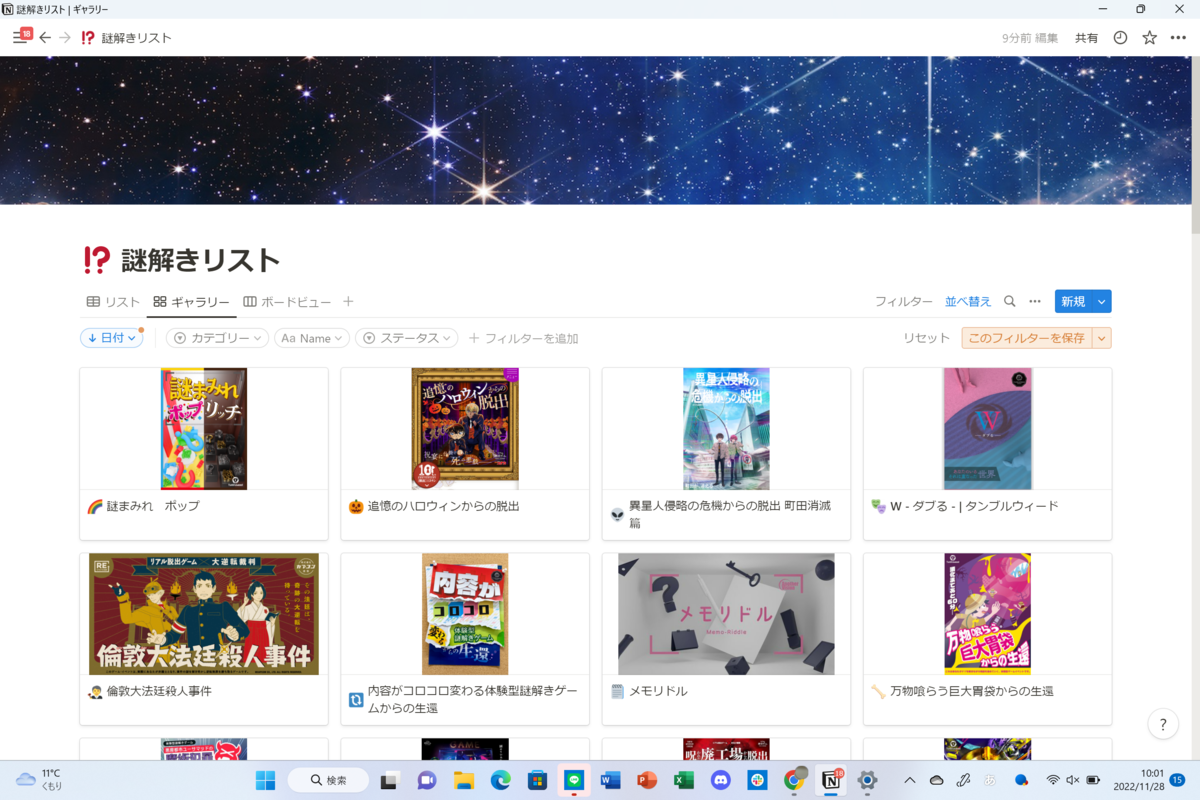Open page history clock icon
The image size is (1200, 800).
point(1120,38)
